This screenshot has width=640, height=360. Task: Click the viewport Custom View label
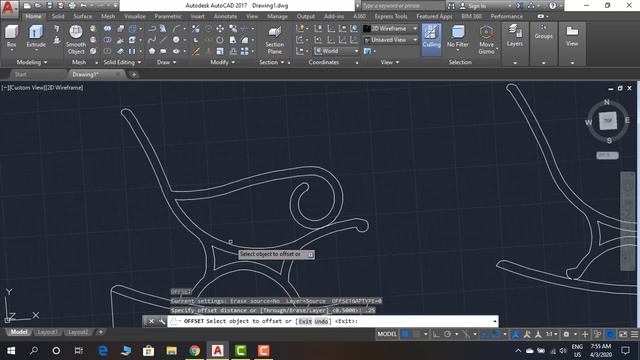pos(26,87)
